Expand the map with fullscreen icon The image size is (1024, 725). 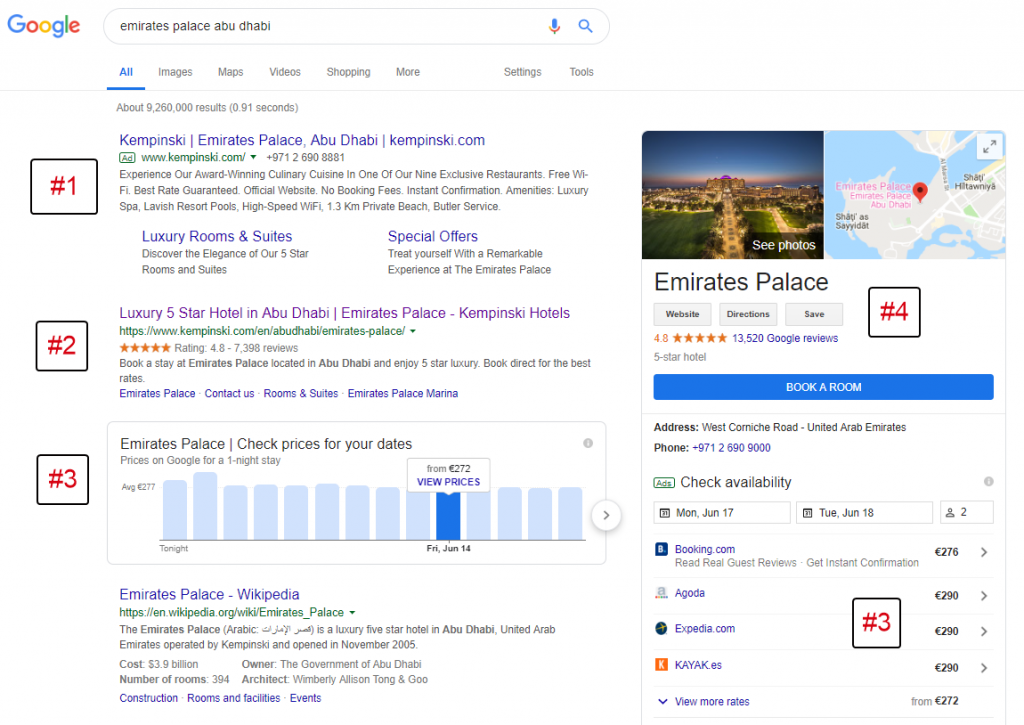(x=990, y=146)
